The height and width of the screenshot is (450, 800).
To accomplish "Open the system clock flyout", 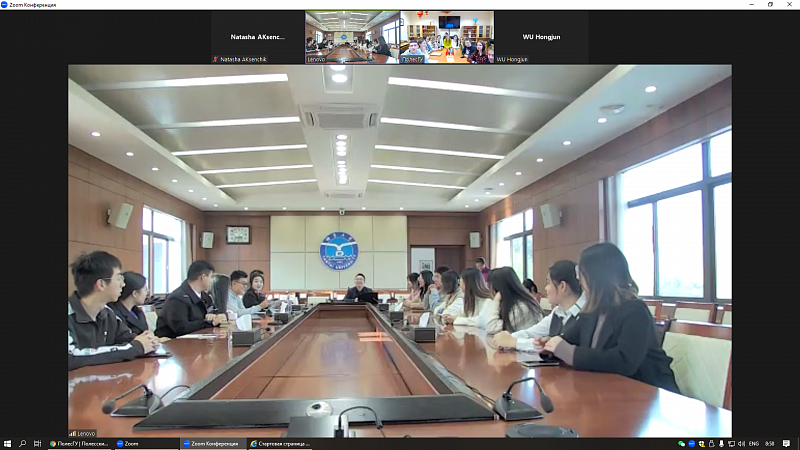I will [x=769, y=443].
